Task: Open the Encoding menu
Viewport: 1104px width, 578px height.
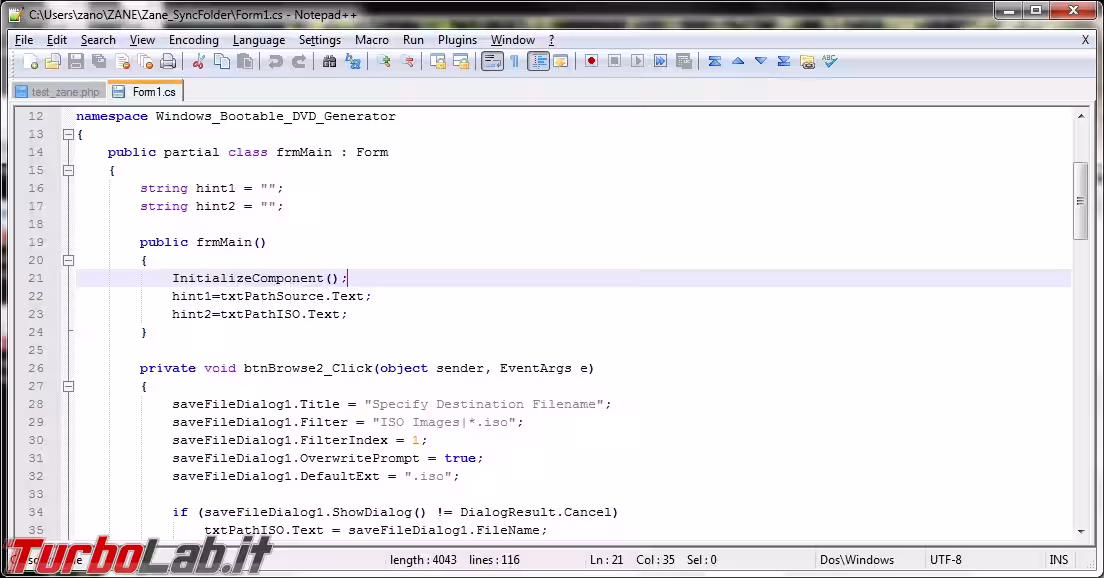Action: point(193,40)
